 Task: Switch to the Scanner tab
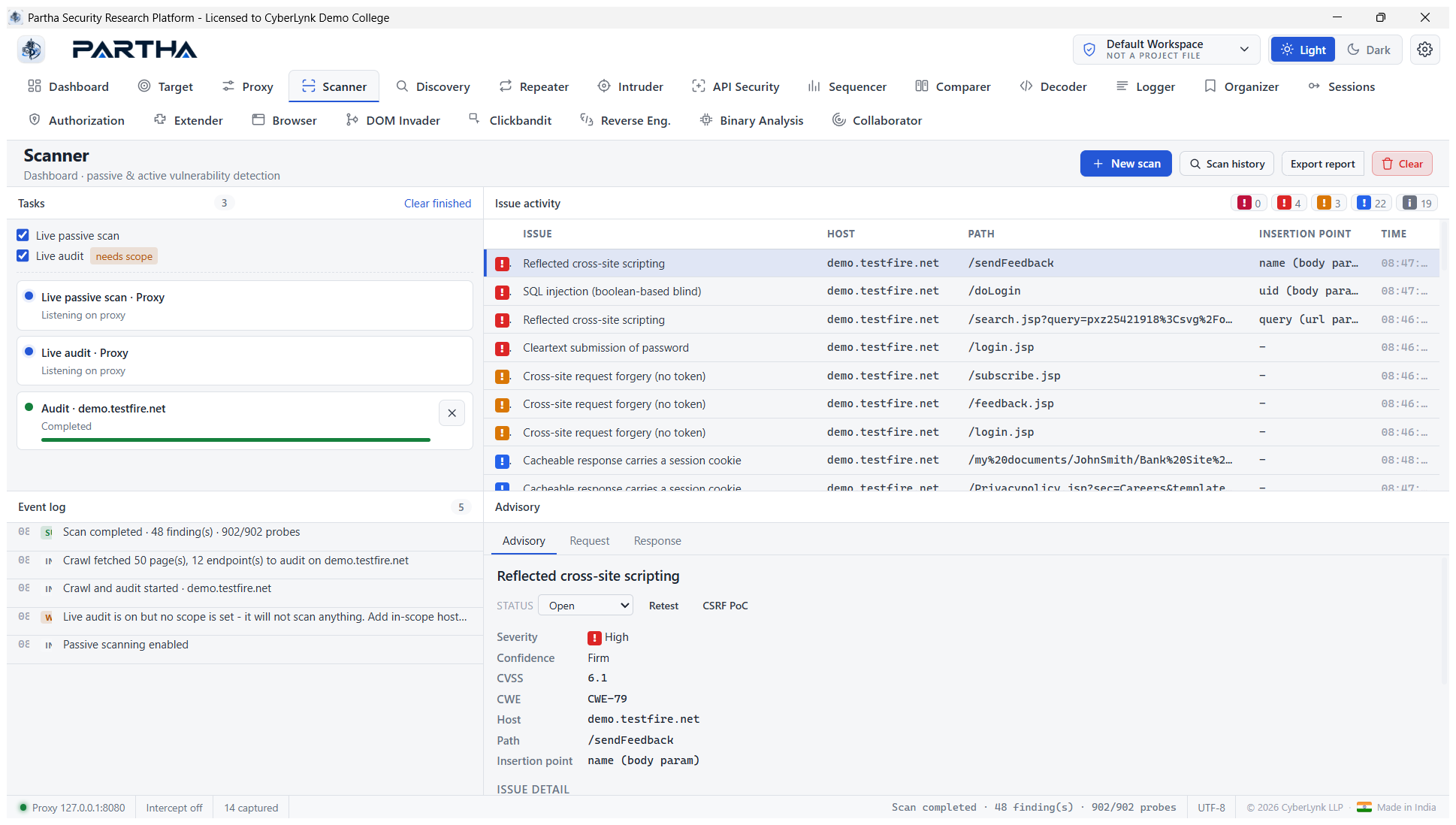click(334, 86)
